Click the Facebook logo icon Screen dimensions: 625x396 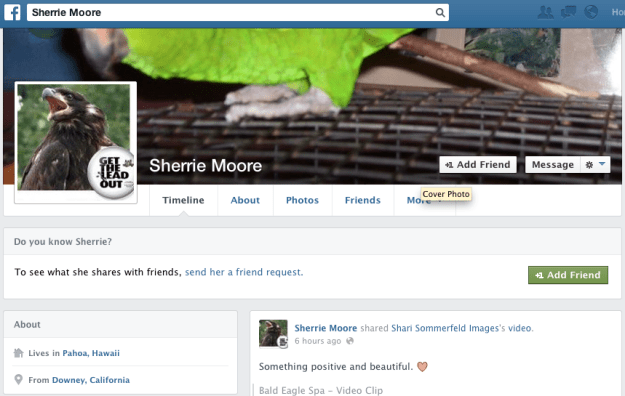click(x=12, y=12)
